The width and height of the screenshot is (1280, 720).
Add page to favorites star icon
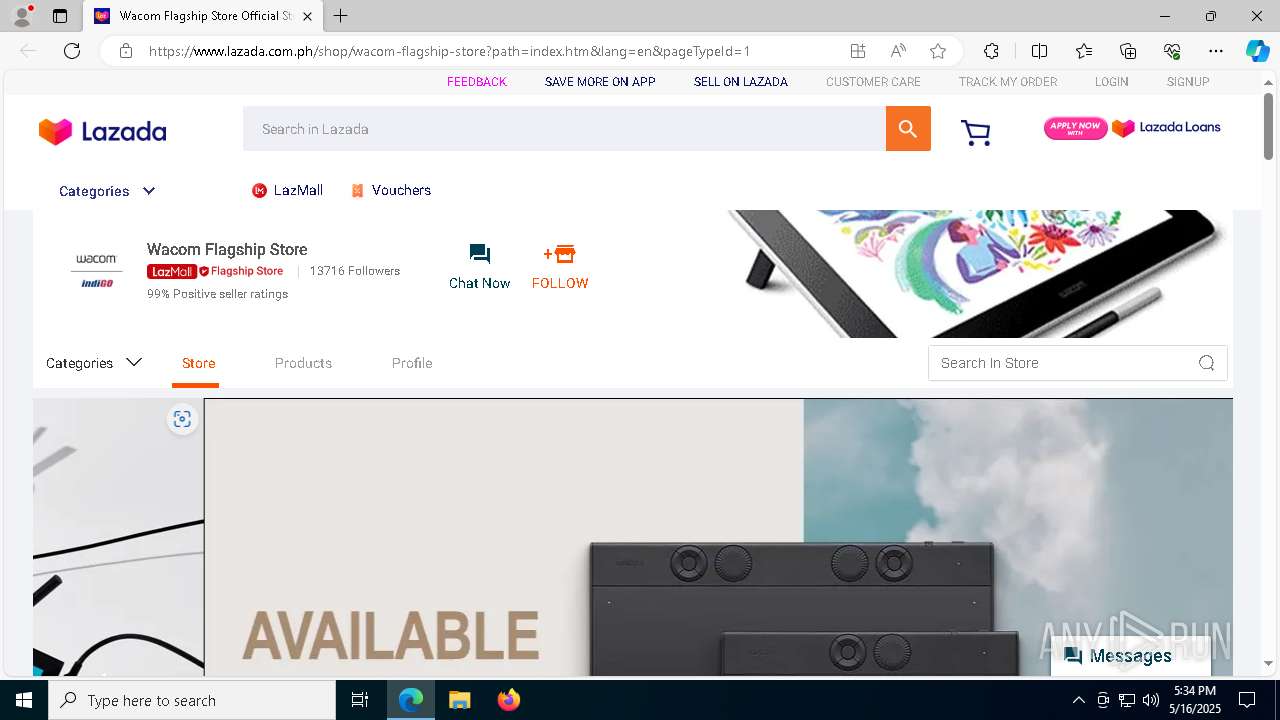point(937,51)
